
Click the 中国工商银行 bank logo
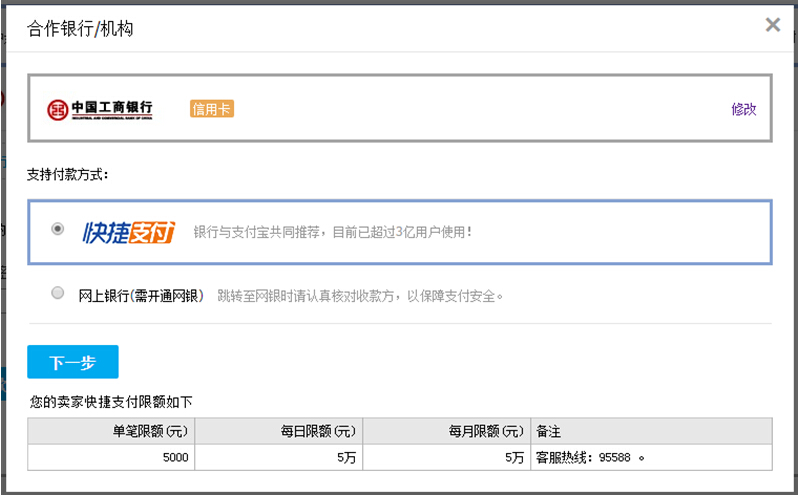pyautogui.click(x=100, y=109)
